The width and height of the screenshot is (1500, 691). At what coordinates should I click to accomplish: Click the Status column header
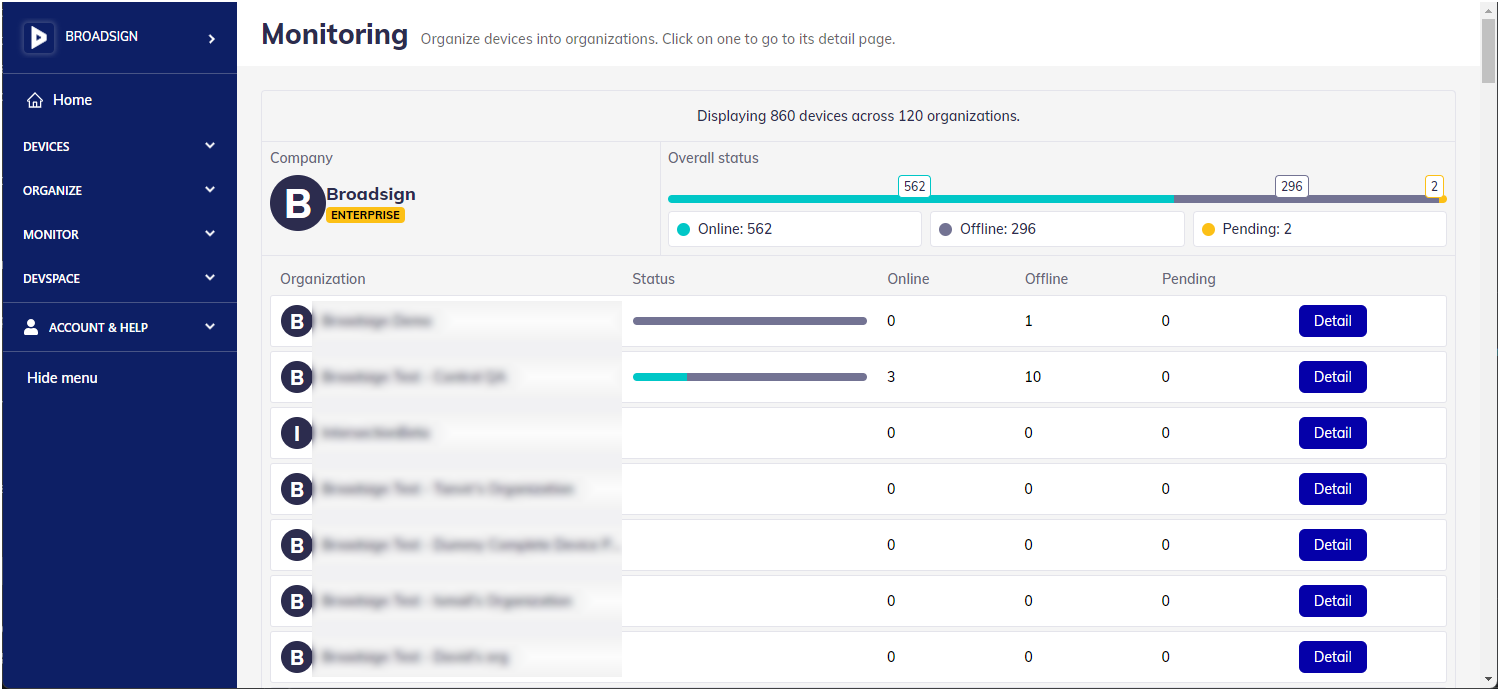[654, 279]
